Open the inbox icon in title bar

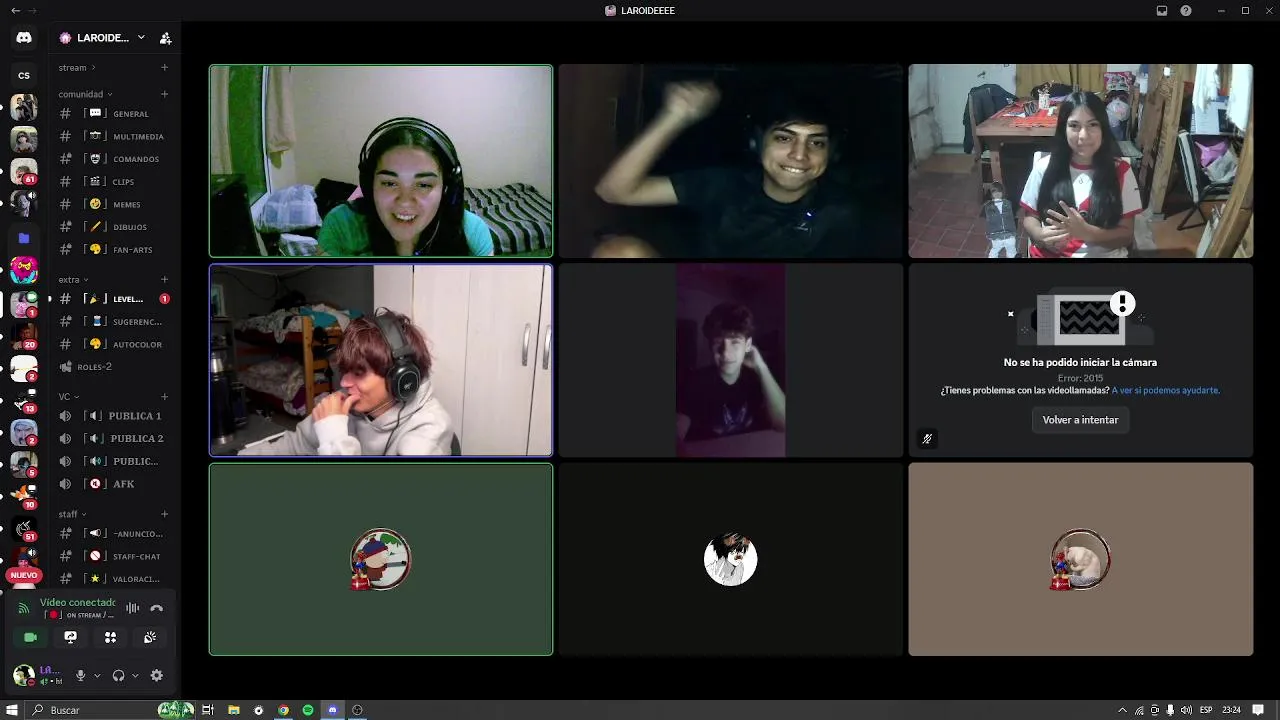coord(1162,10)
